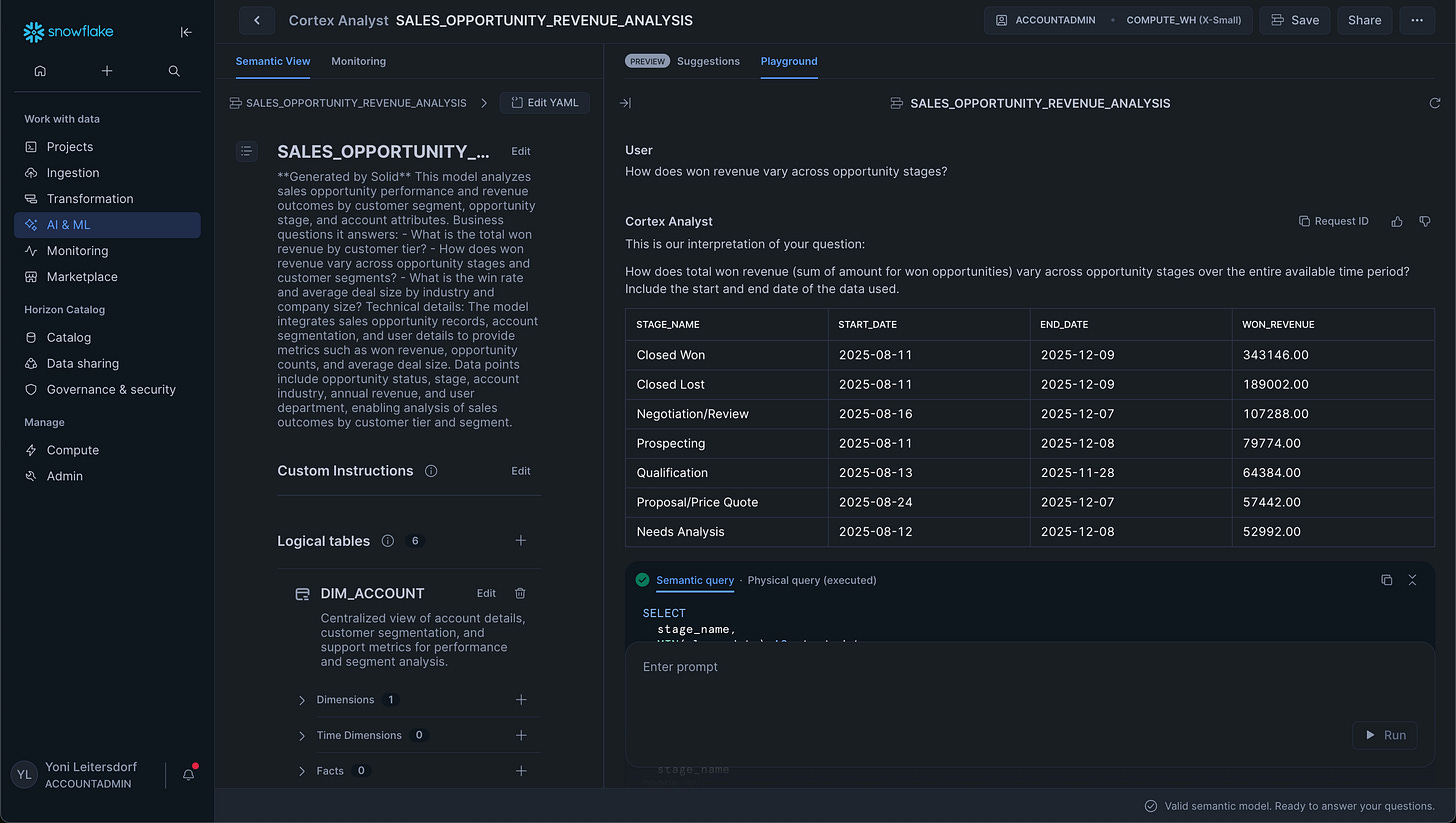1456x823 pixels.
Task: Open AI & ML in the sidebar
Action: (x=107, y=225)
